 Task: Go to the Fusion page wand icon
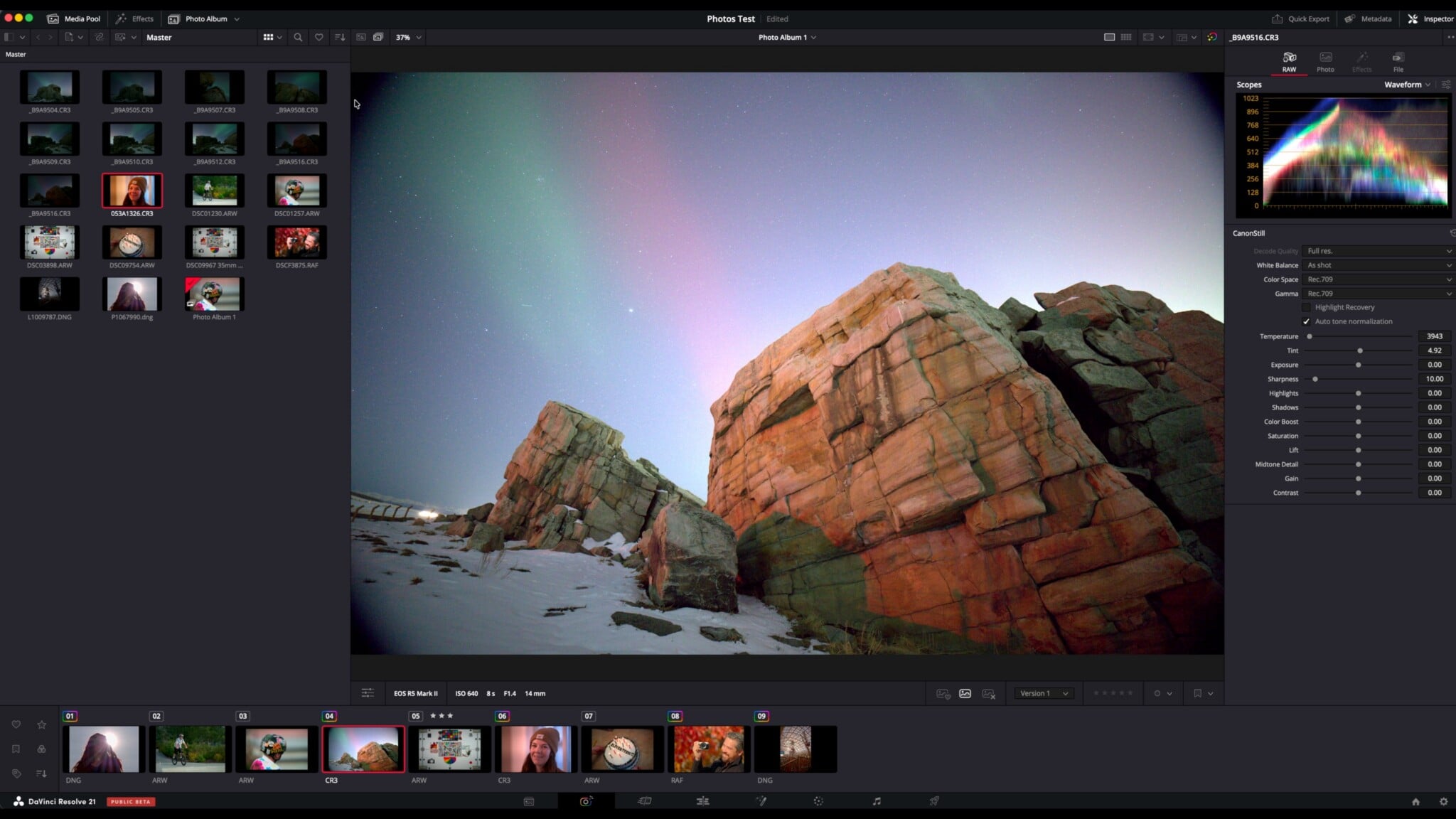tap(761, 801)
